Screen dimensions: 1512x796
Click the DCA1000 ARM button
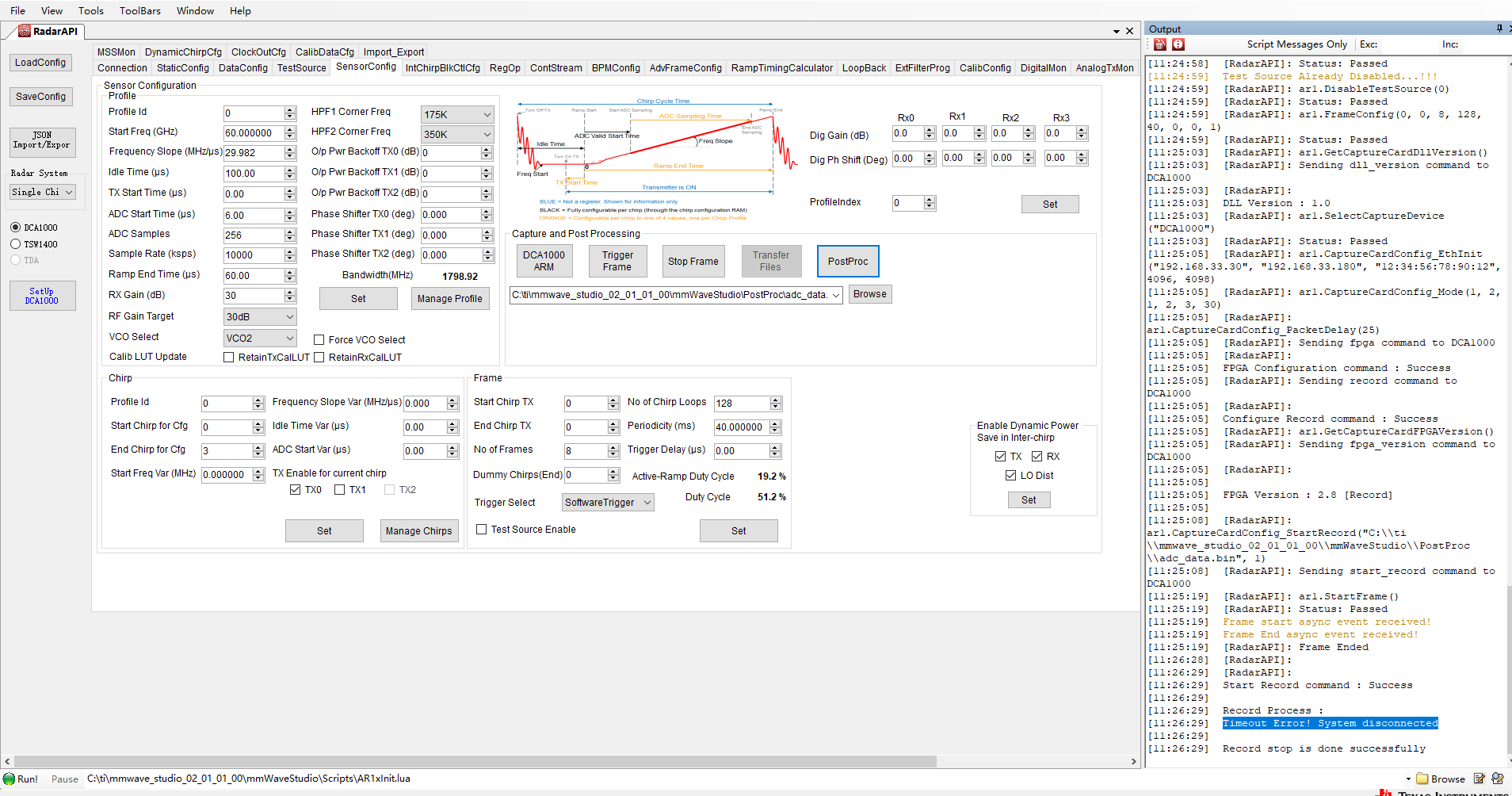coord(544,262)
